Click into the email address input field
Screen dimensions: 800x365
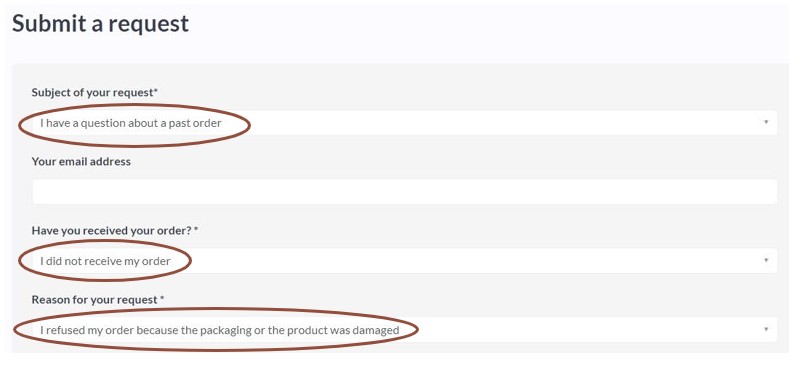point(405,191)
